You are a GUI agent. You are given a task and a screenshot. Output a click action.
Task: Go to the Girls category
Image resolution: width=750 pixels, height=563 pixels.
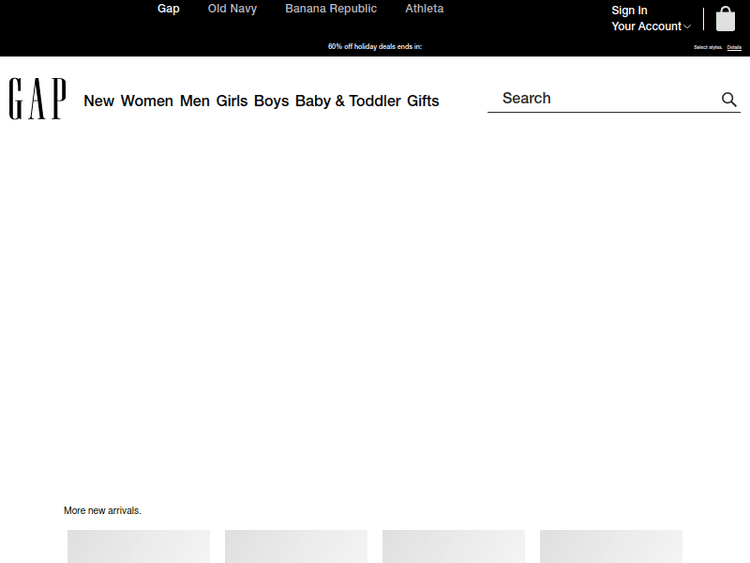pos(232,101)
